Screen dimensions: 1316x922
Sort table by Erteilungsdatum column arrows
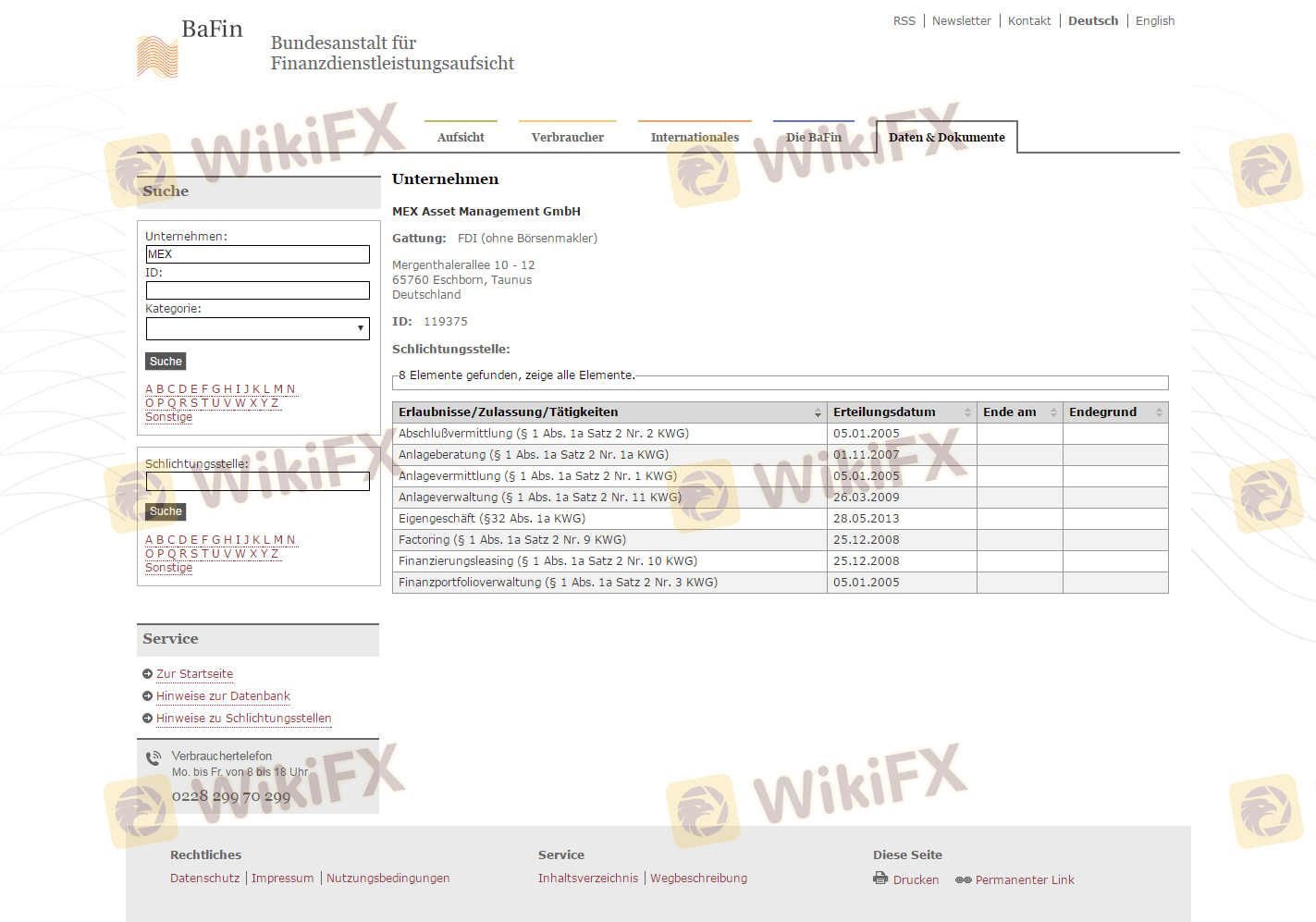967,412
